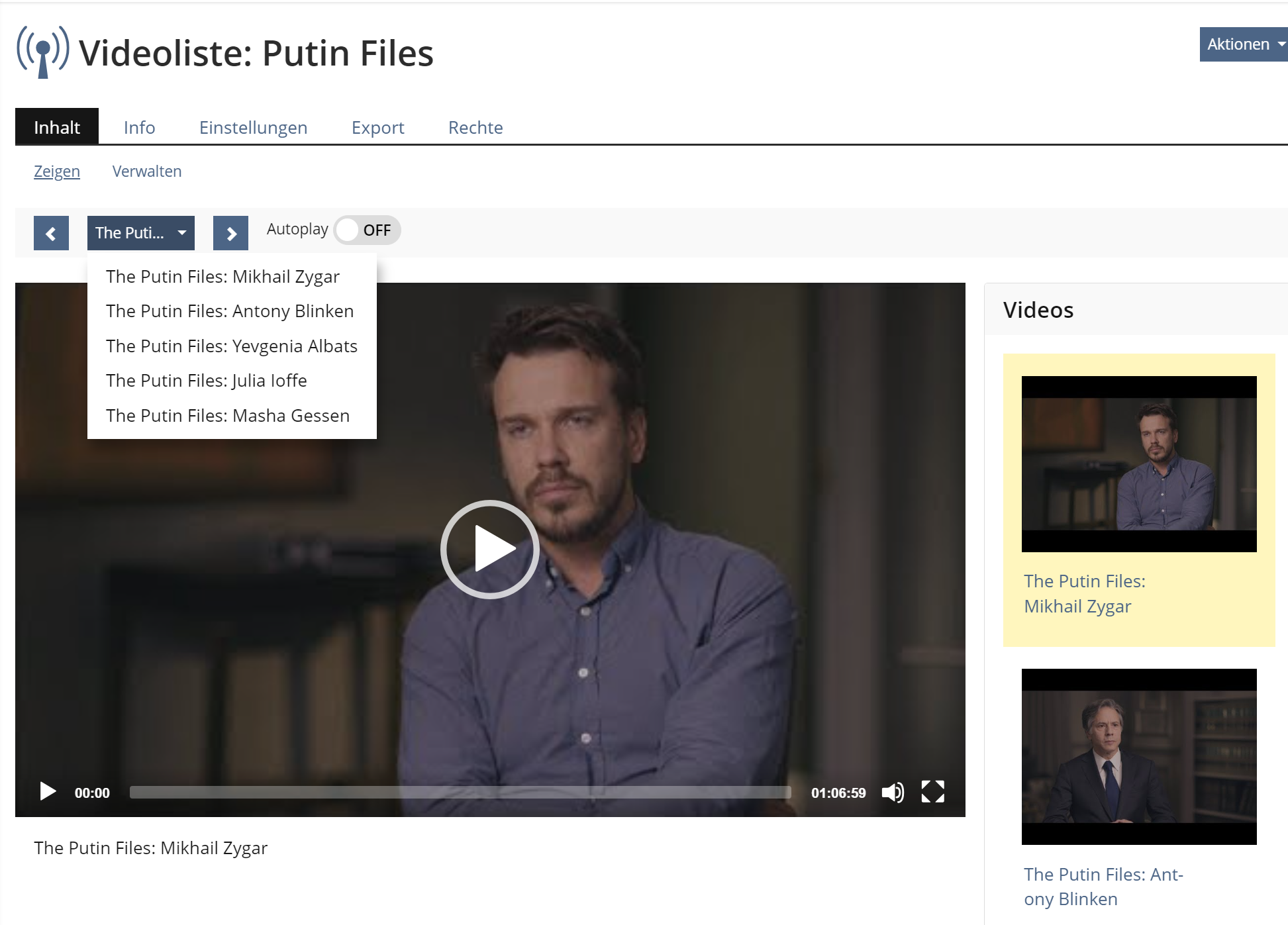Click the large center play button
Image resolution: width=1288 pixels, height=925 pixels.
point(490,549)
